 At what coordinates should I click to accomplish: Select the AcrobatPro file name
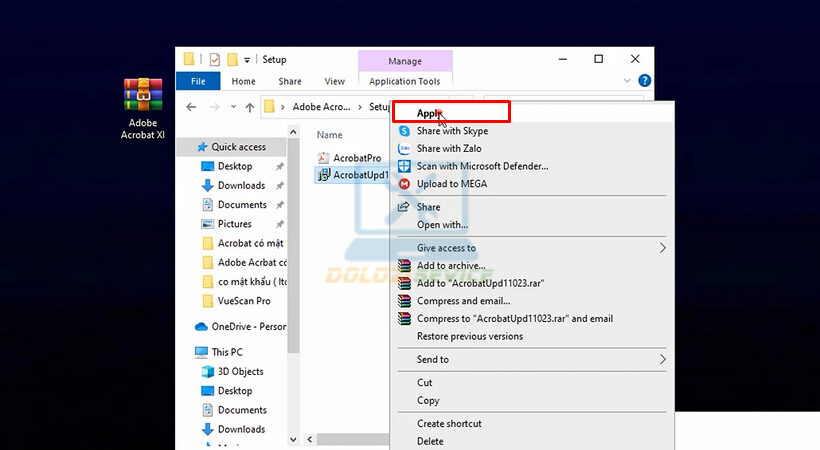357,158
